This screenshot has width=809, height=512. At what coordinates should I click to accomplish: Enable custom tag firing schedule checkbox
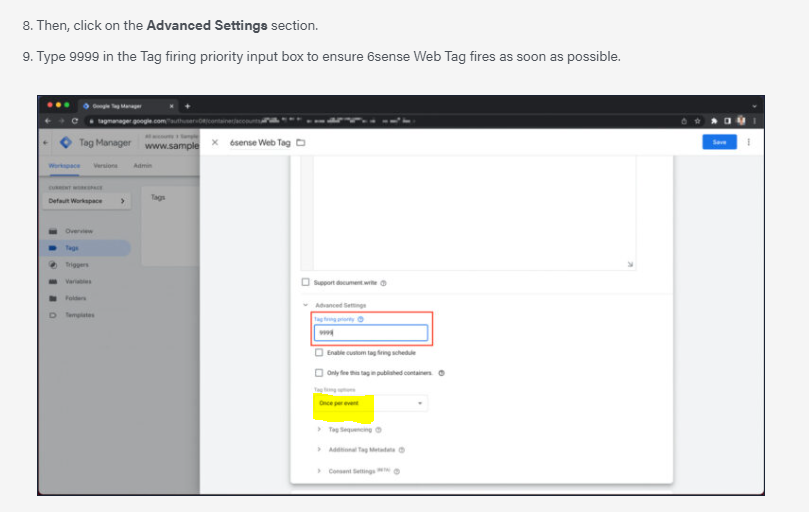coord(319,353)
